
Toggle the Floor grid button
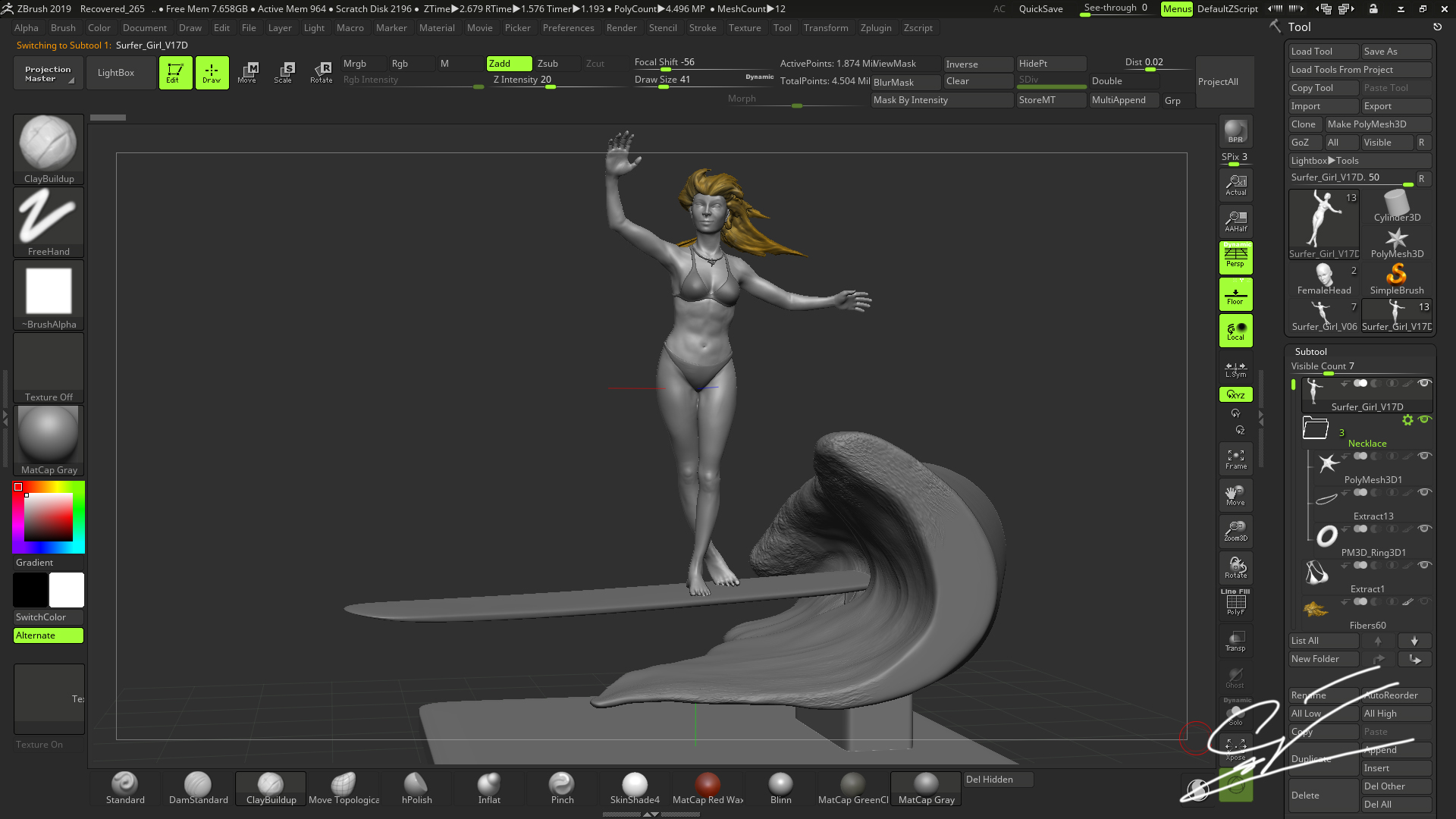click(1235, 294)
